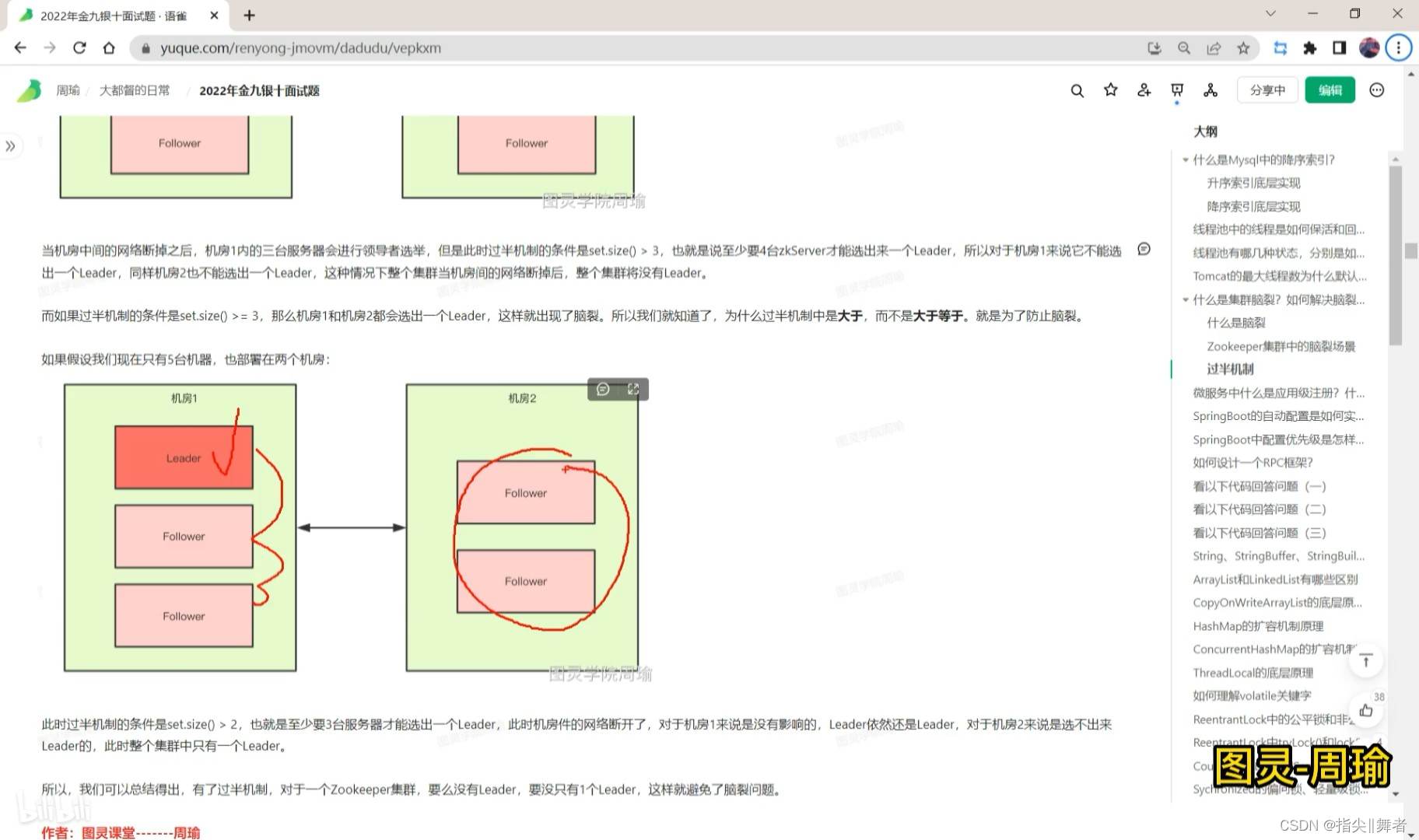Click the 分享中 button
The image size is (1419, 840).
(1267, 90)
